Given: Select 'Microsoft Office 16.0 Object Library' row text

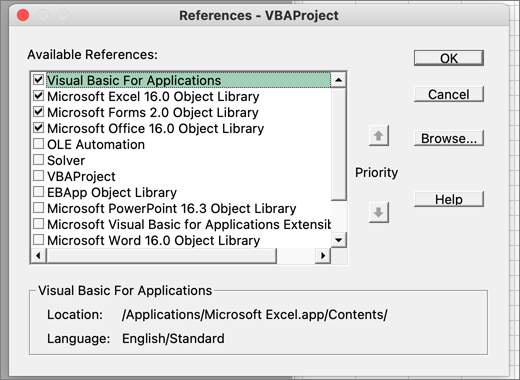Looking at the screenshot, I should point(155,128).
